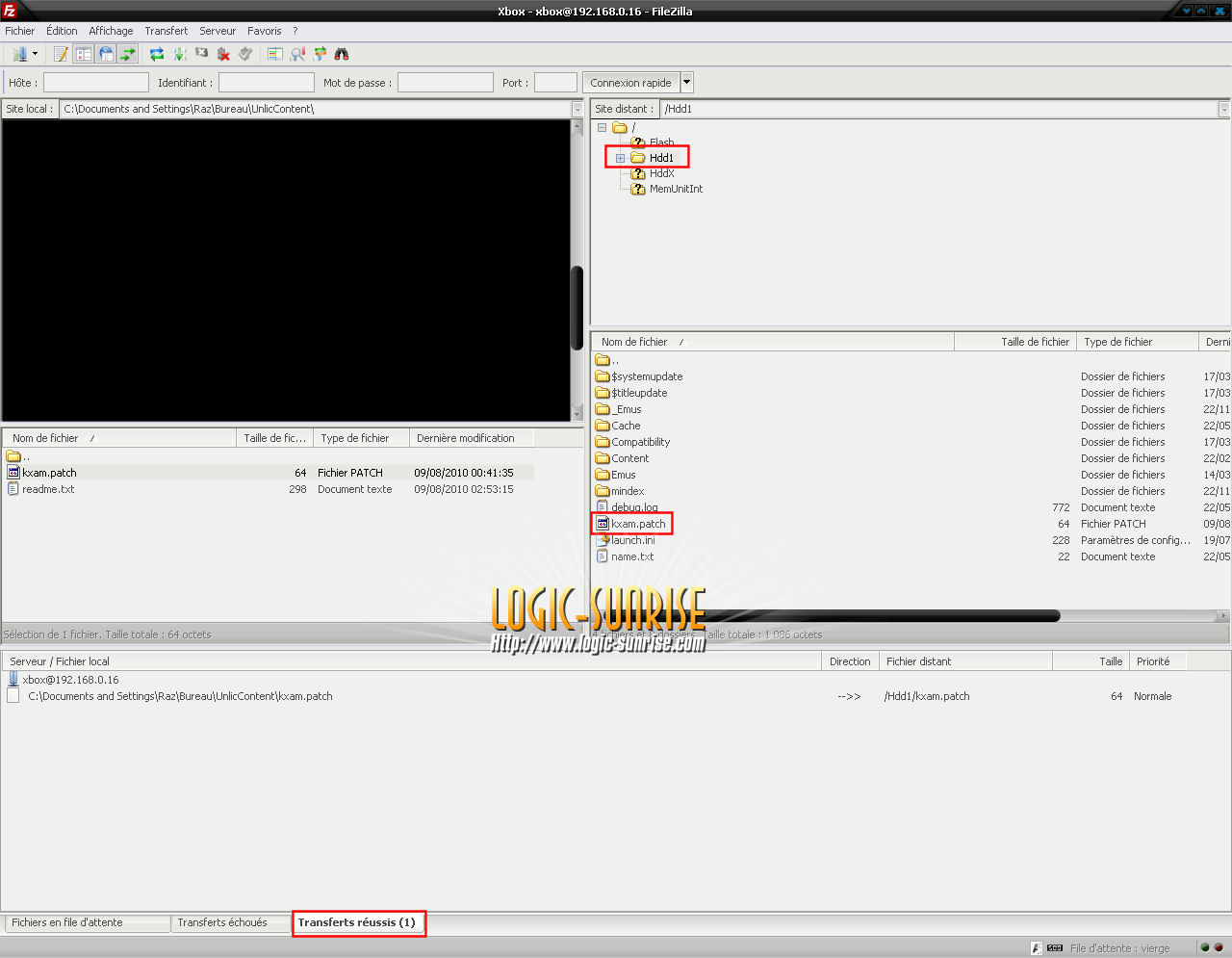Toggle directory comparison magnifier icon
The width and height of the screenshot is (1232, 958).
click(297, 54)
